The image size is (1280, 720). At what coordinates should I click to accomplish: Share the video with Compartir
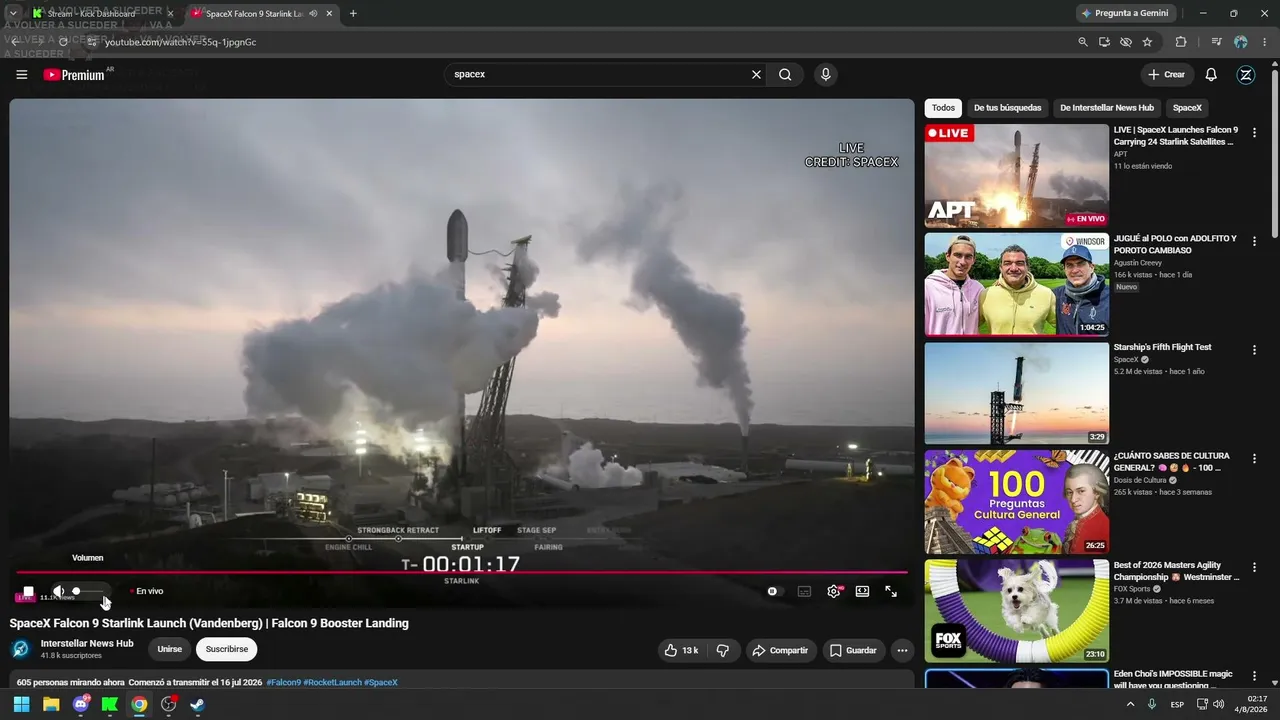[780, 650]
